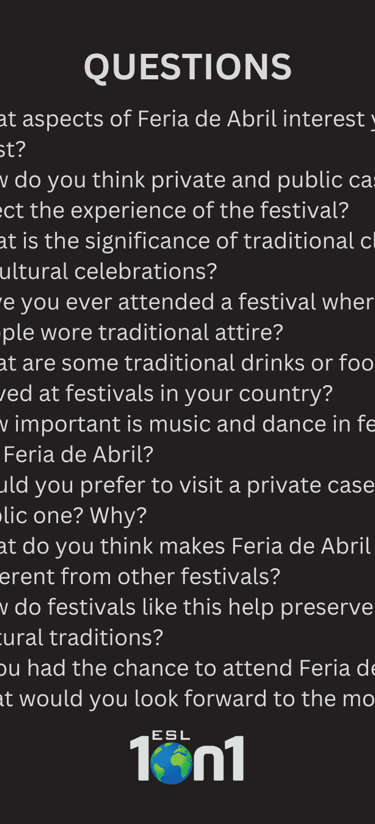Select 'at festivals in your country?' line
375x824 pixels.
(166, 394)
